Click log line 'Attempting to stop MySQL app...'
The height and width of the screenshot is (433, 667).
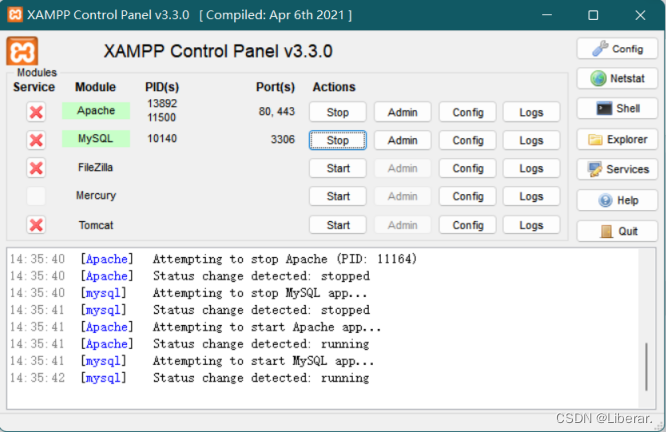(259, 293)
